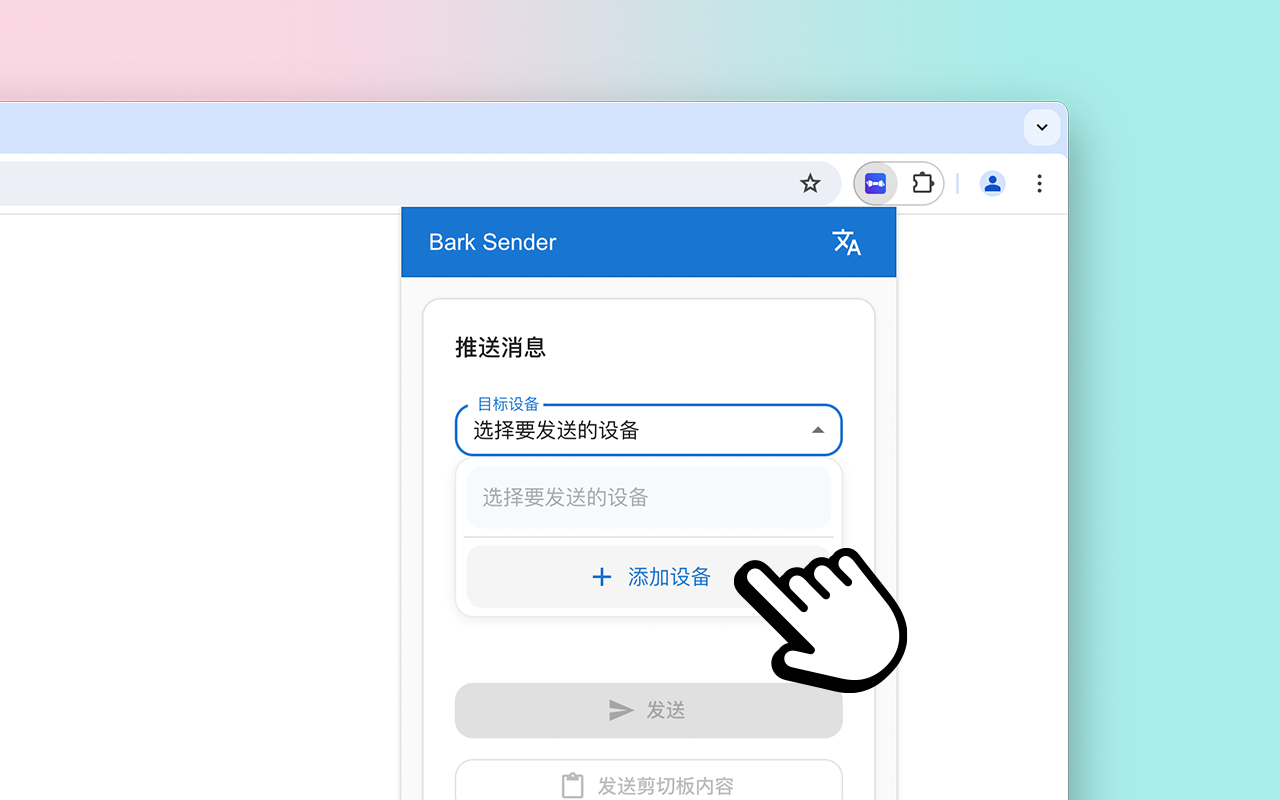
Task: Click 发送剪切板内容 button
Action: pos(649,781)
